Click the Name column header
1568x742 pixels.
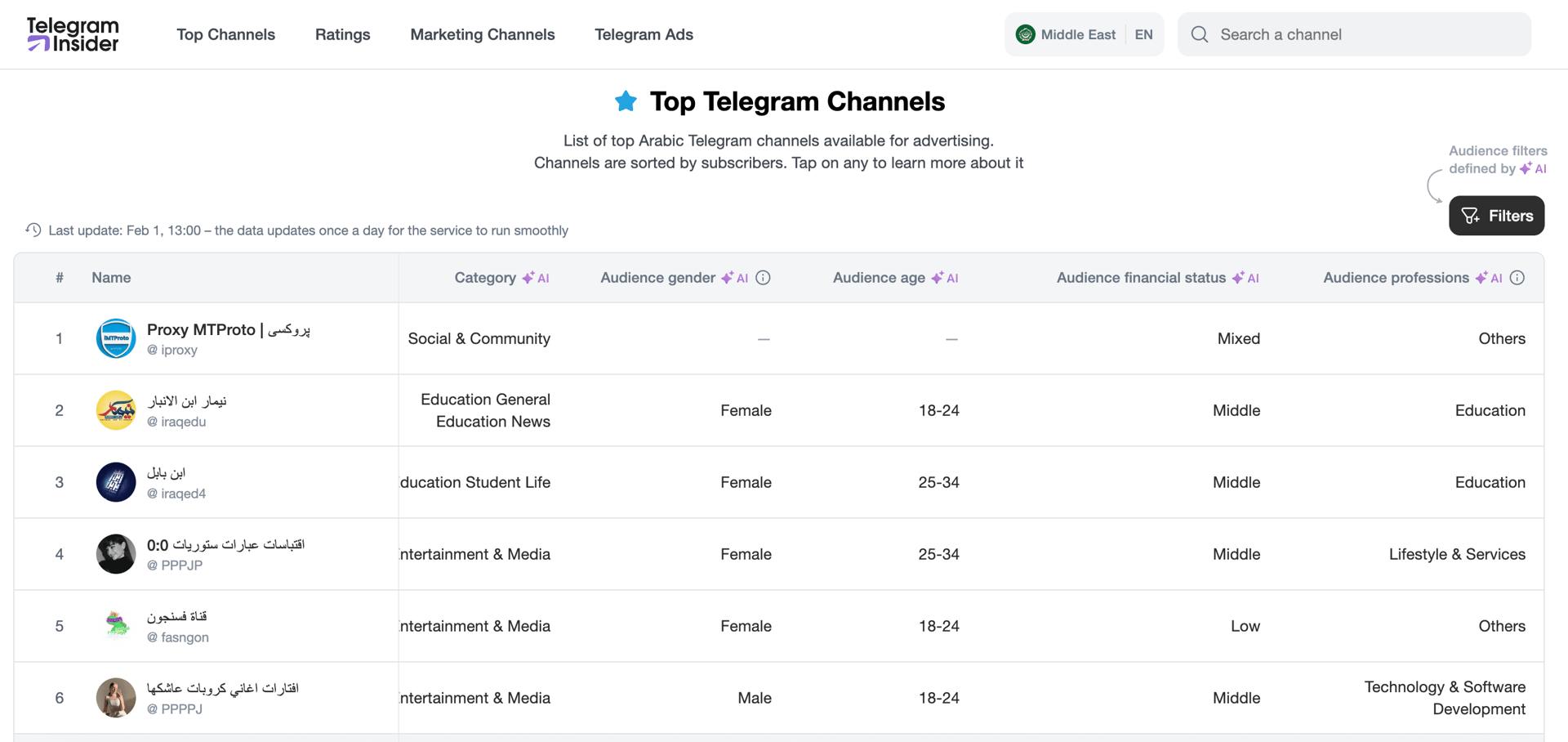coord(111,278)
